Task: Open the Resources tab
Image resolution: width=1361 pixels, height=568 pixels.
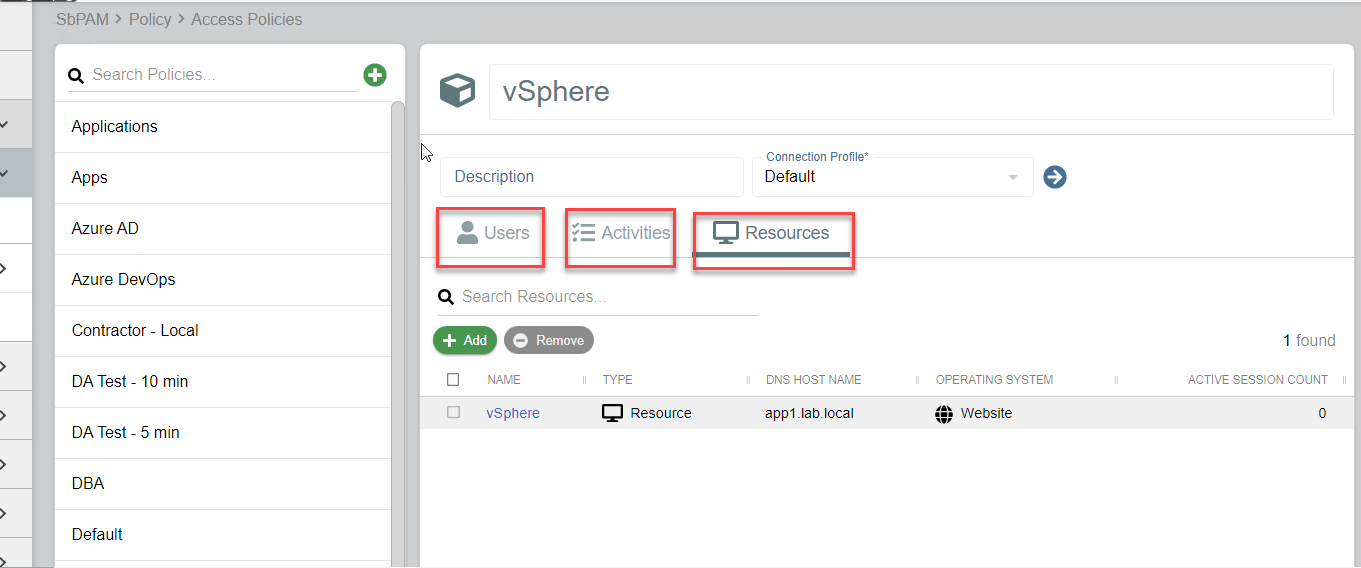Action: point(772,233)
